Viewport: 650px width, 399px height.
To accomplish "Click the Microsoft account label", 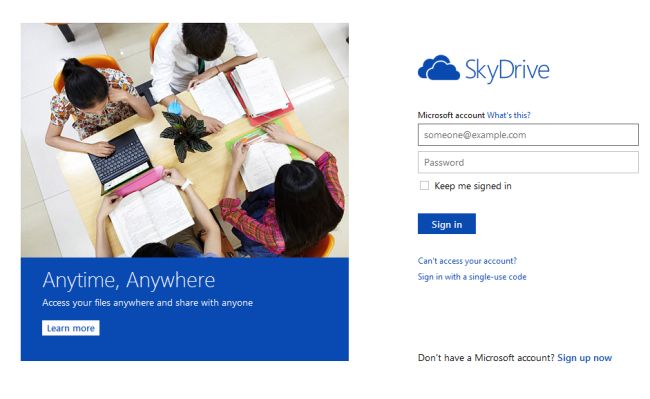I will pos(451,115).
